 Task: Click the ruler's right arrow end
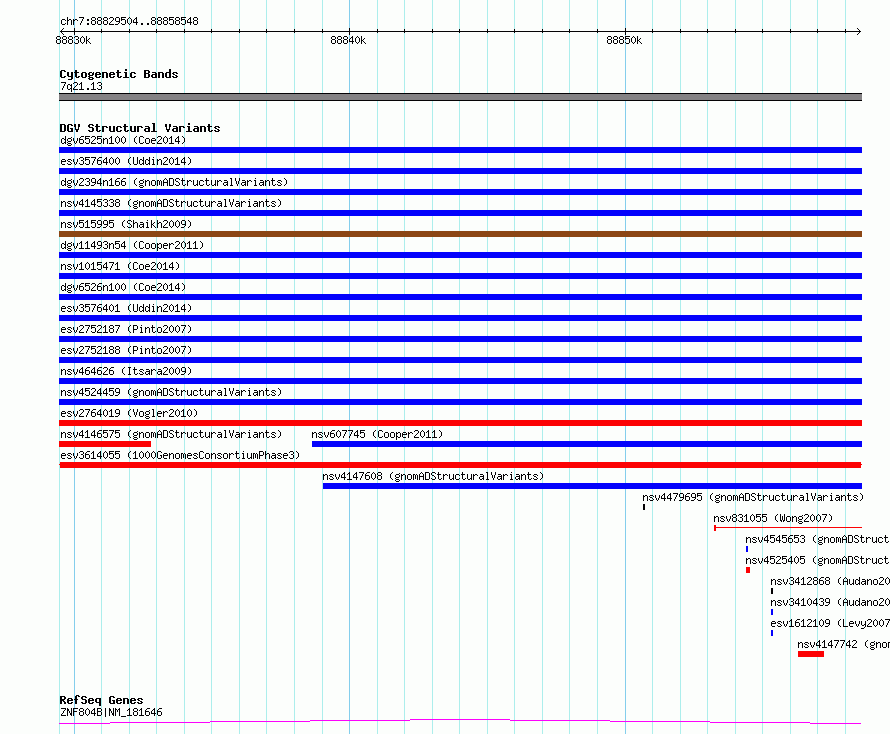pyautogui.click(x=858, y=31)
